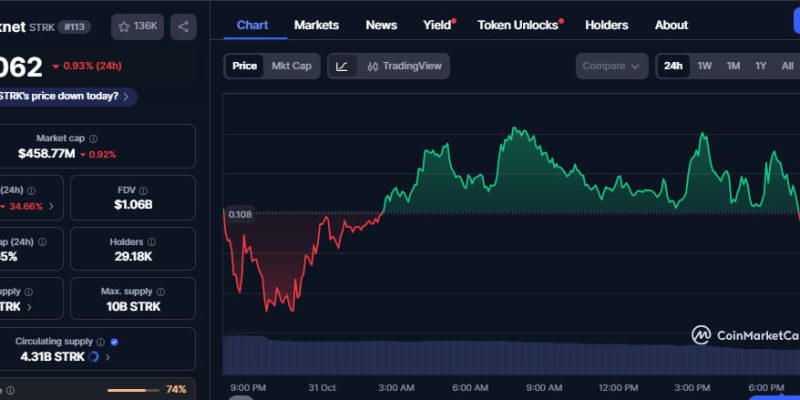Click the 74% supply progress bar
This screenshot has height=400, width=800.
point(126,389)
